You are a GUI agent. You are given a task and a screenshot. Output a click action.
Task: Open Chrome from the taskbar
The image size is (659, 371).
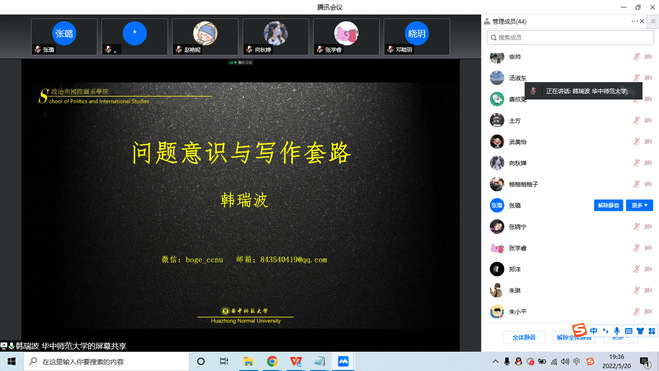(x=272, y=361)
